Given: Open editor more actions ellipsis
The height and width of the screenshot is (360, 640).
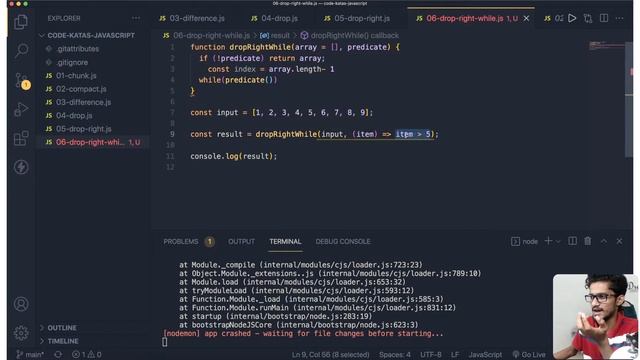Looking at the screenshot, I should click(x=619, y=18).
